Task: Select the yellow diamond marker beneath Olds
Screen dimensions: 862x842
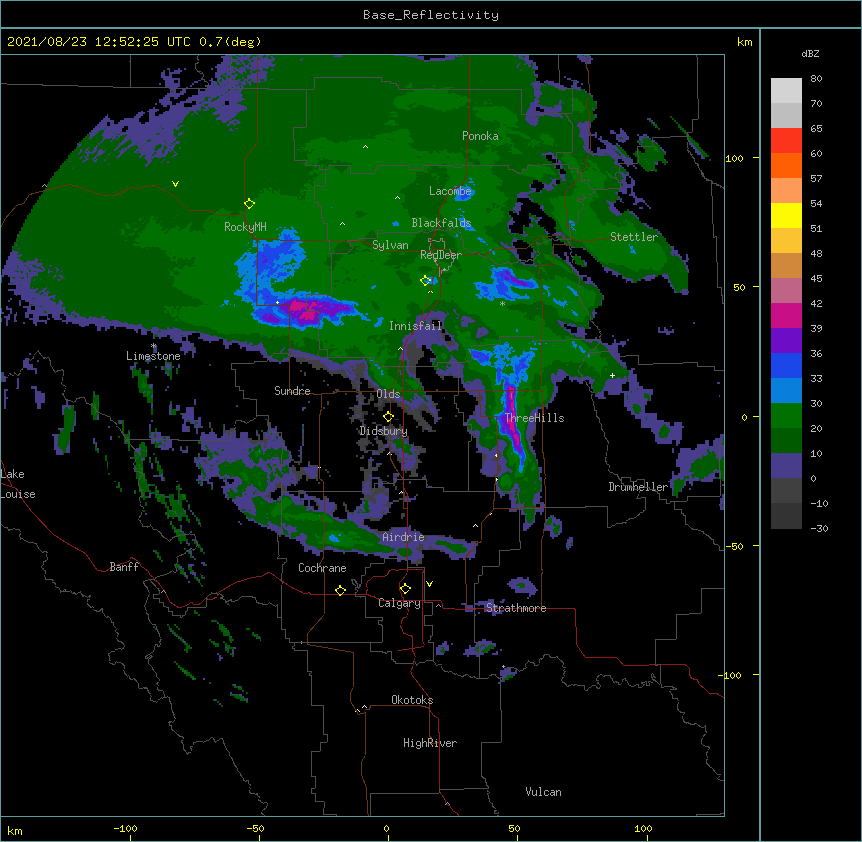Action: 388,417
